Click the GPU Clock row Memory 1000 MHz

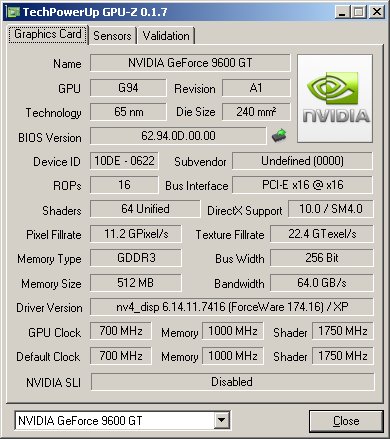pyautogui.click(x=233, y=331)
